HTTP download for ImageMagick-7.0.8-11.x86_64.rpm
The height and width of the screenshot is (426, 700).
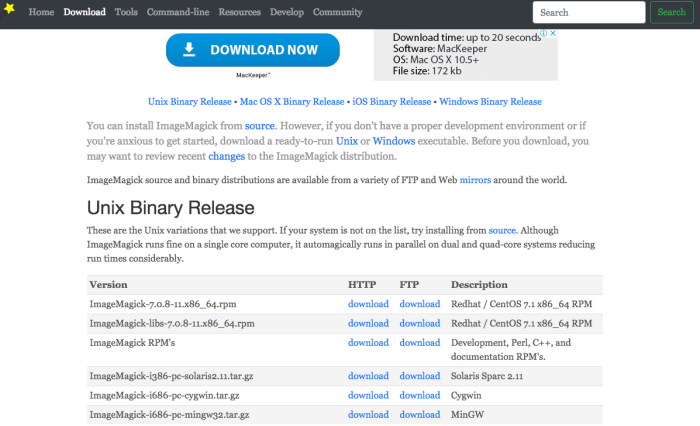tap(368, 304)
